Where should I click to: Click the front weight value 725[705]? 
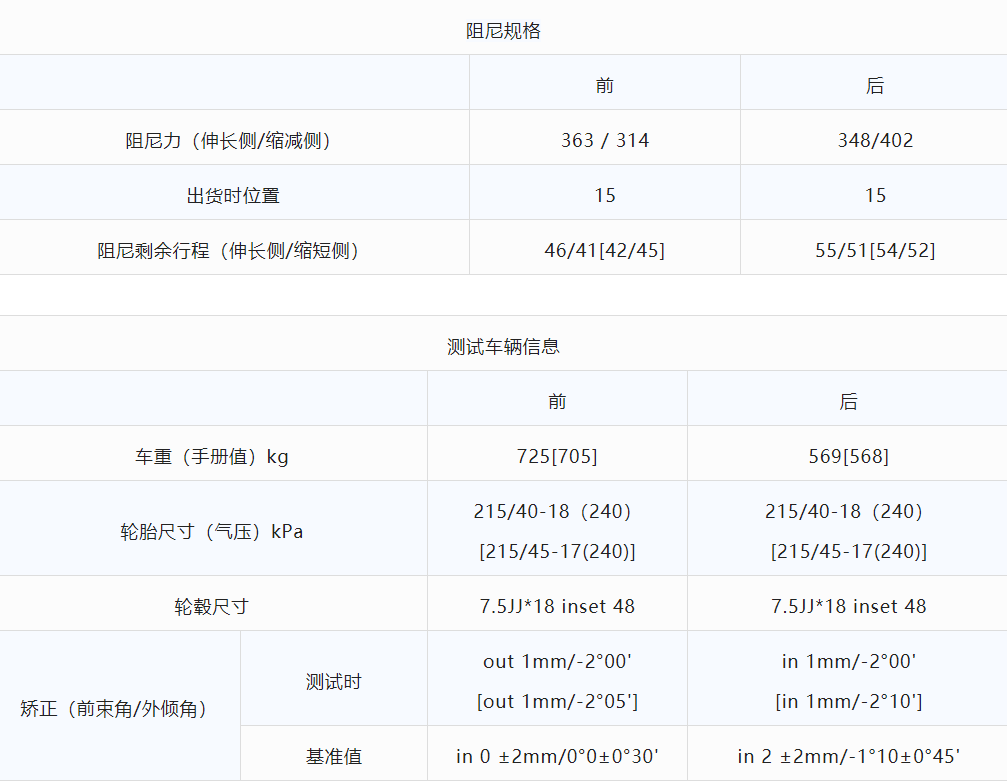557,457
